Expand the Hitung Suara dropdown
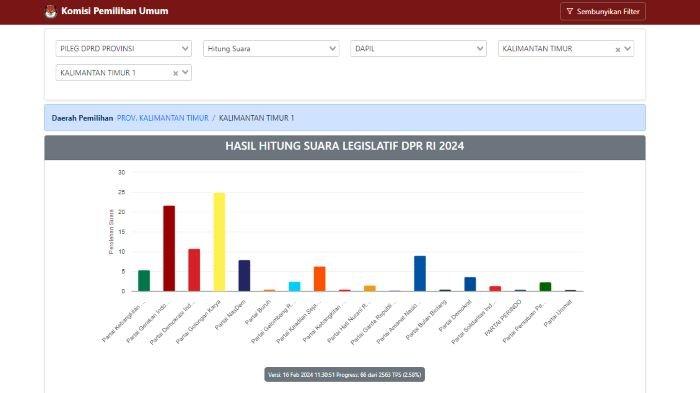Viewport: 700px width, 393px height. point(271,49)
